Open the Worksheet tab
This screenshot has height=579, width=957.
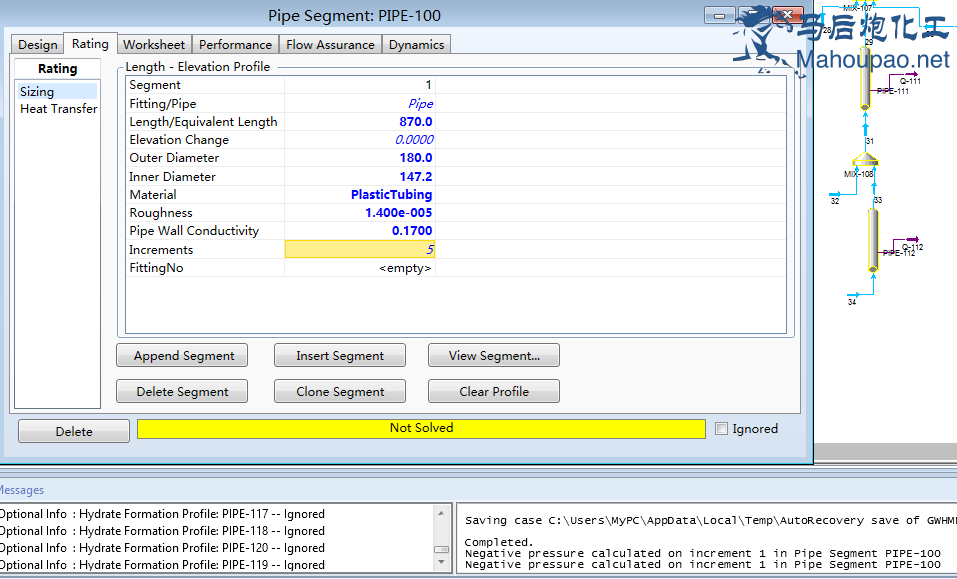pos(154,45)
